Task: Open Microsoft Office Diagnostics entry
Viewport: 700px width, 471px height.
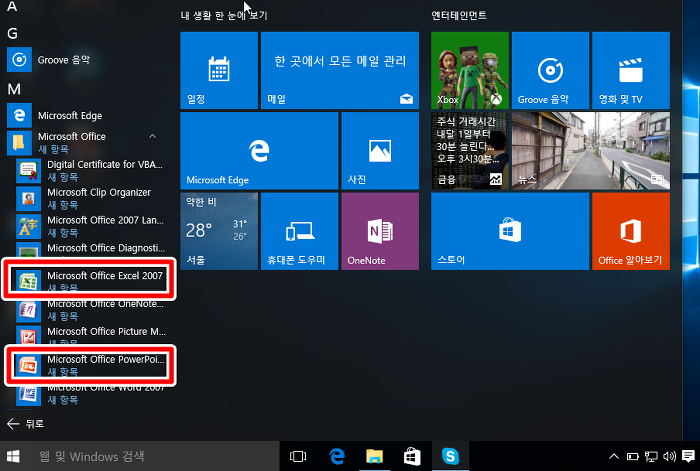Action: point(91,249)
